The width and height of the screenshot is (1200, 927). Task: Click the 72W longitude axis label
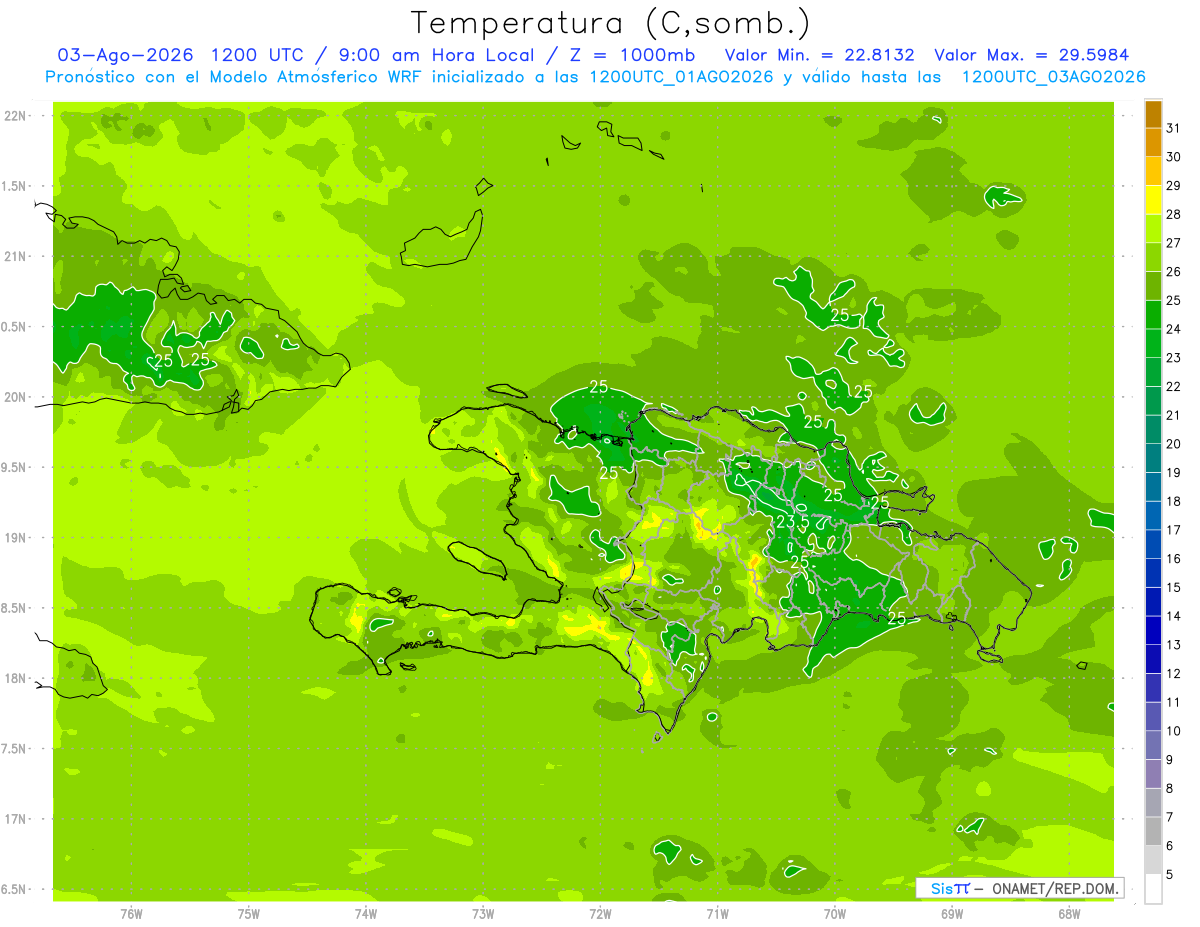pyautogui.click(x=600, y=913)
